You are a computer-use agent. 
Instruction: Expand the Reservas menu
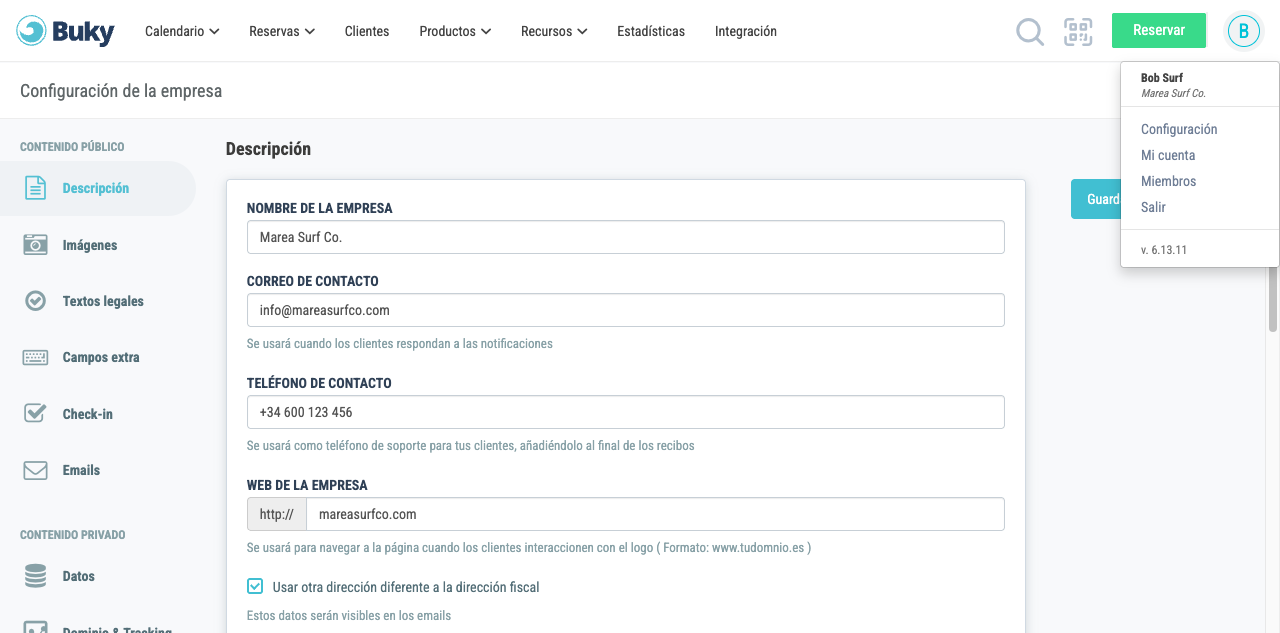pos(282,31)
